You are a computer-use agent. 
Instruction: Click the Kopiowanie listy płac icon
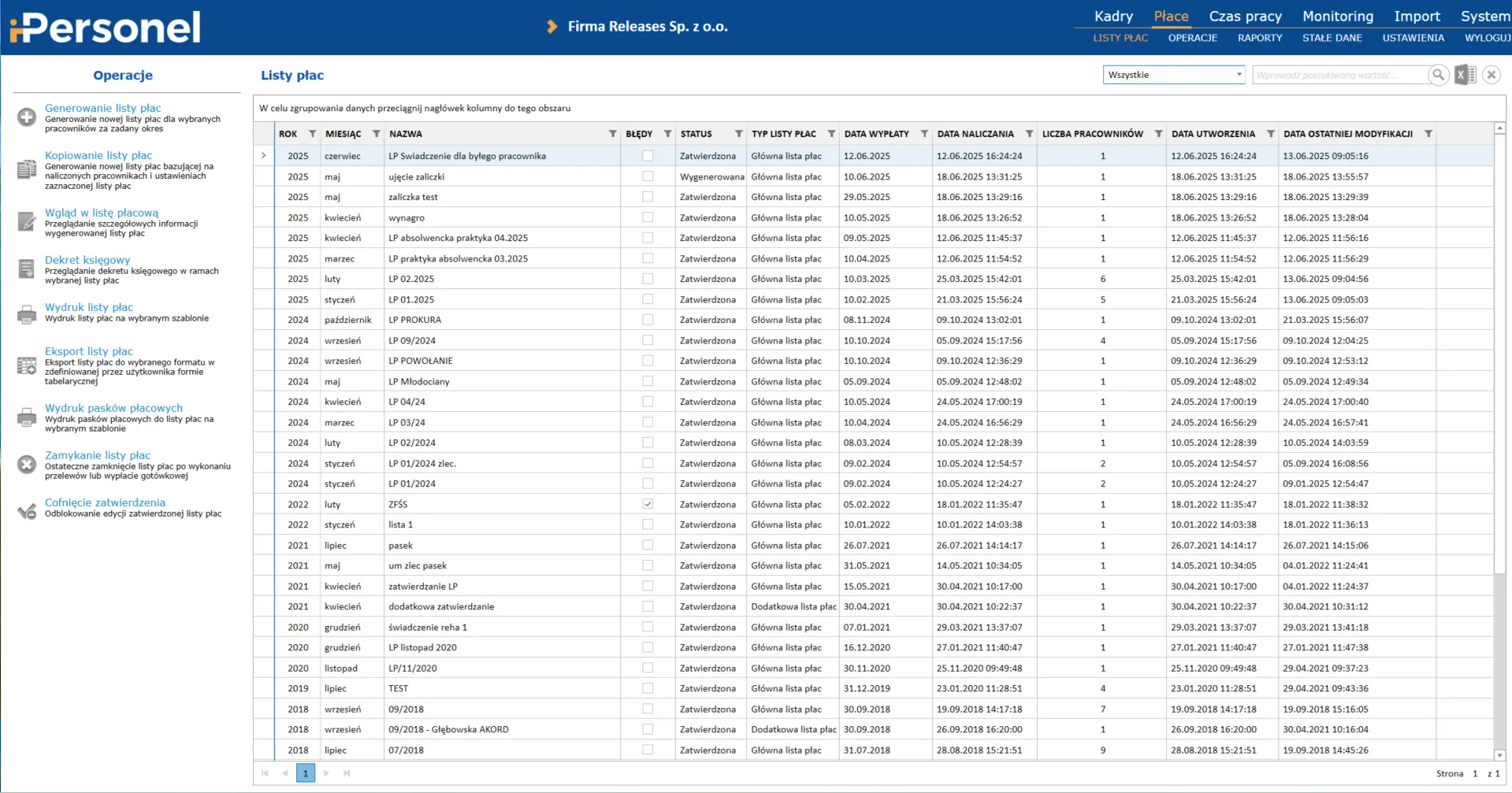pos(27,169)
